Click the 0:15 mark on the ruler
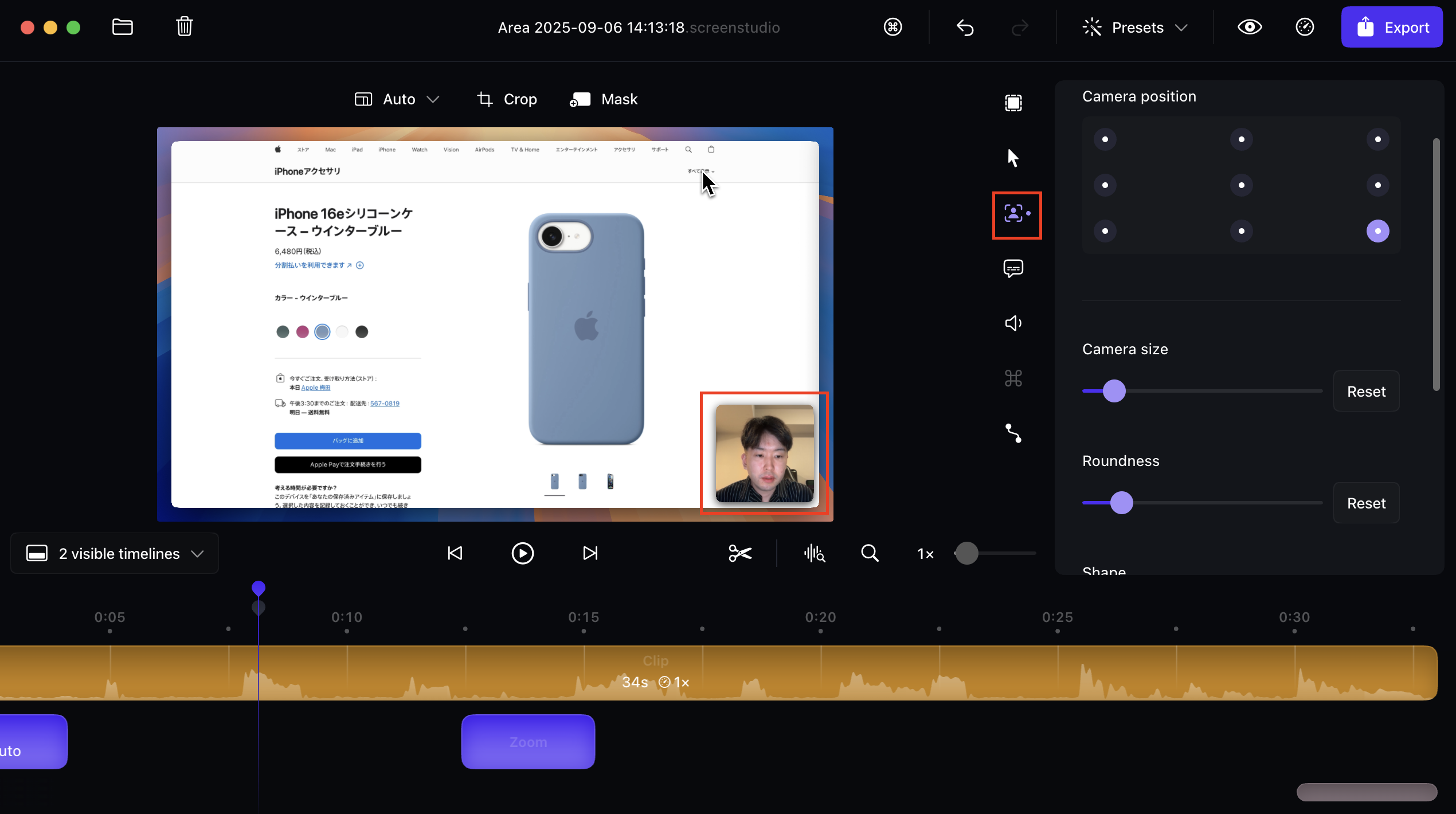 (x=584, y=617)
